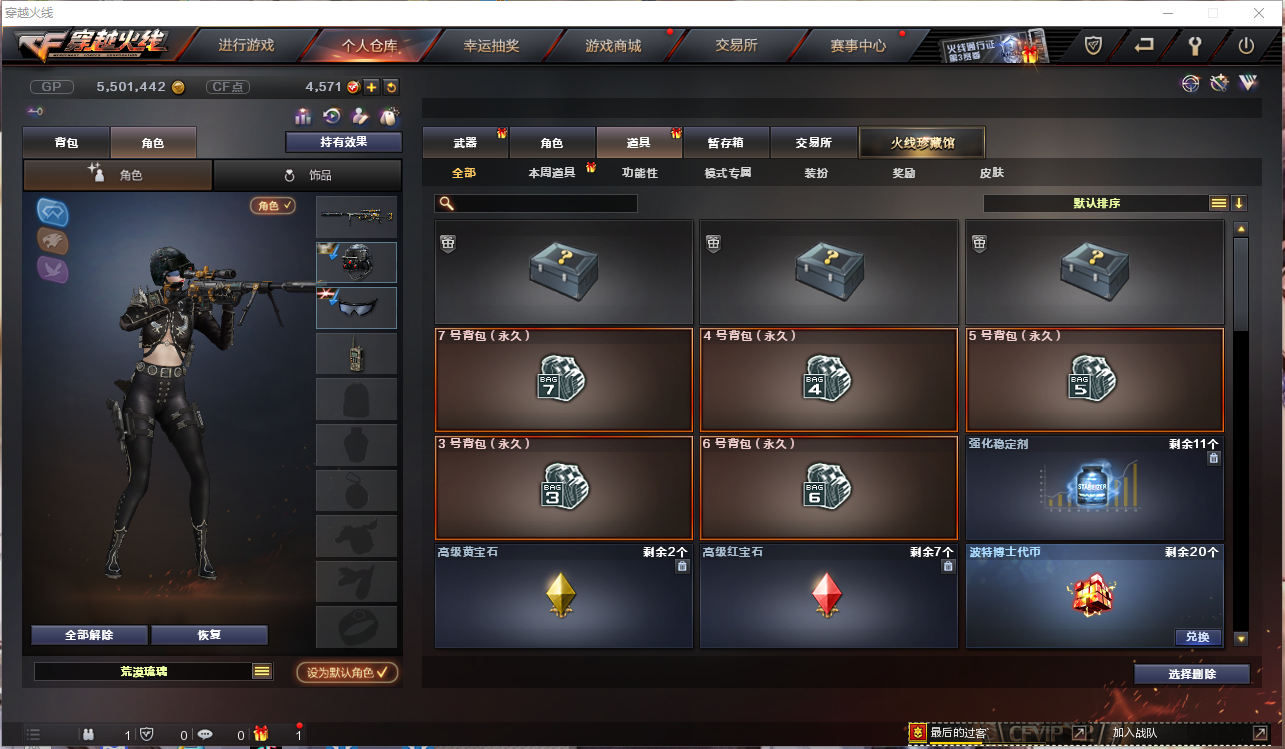Click the security shield icon in top bar

pyautogui.click(x=1094, y=45)
